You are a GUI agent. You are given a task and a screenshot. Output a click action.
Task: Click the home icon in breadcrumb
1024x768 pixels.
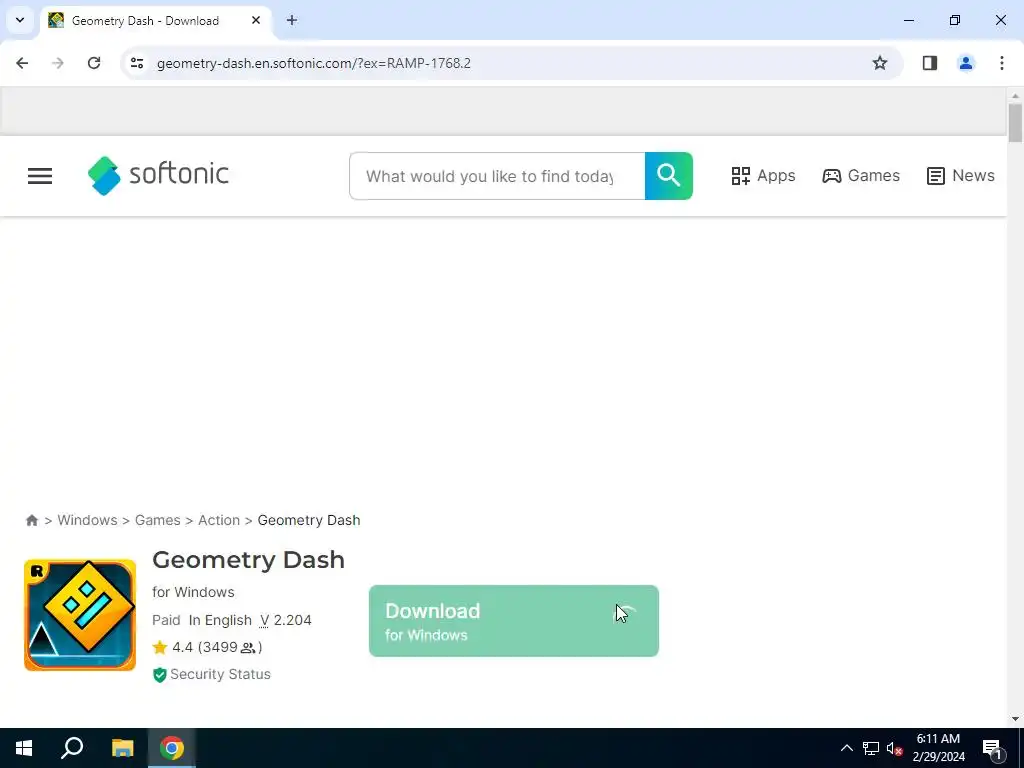[31, 520]
